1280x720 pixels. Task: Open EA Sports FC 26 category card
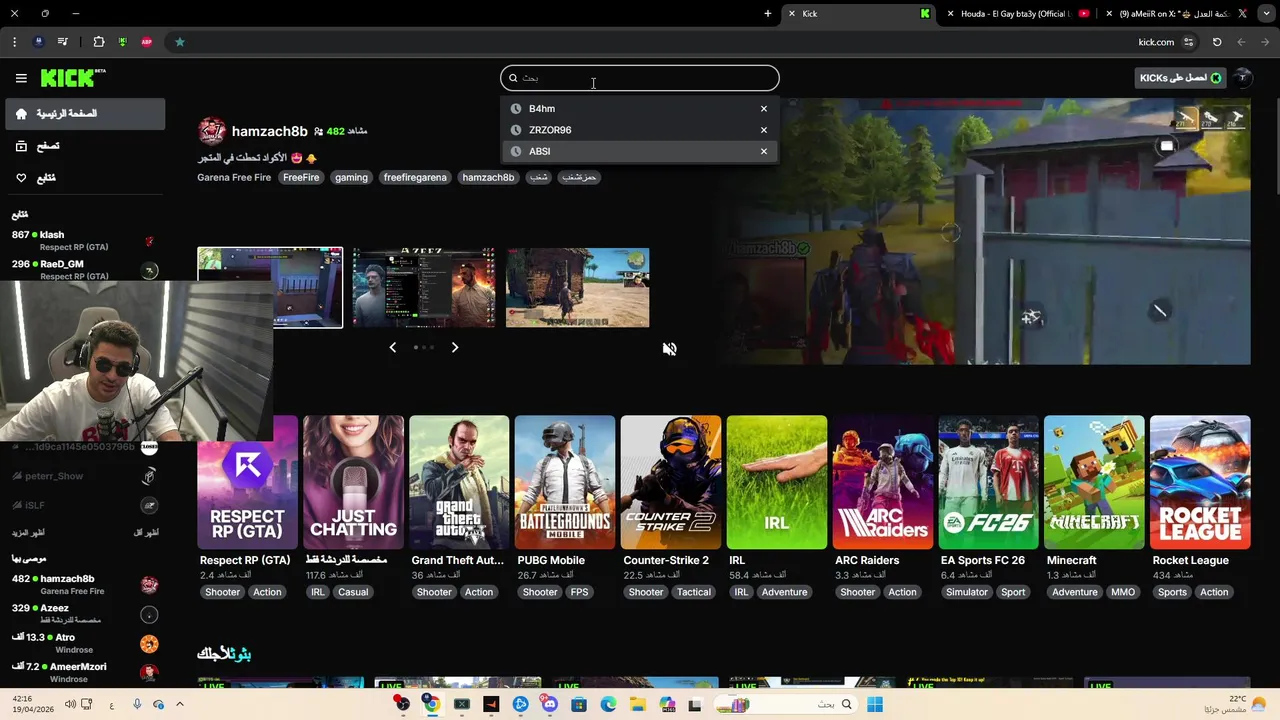pyautogui.click(x=988, y=483)
